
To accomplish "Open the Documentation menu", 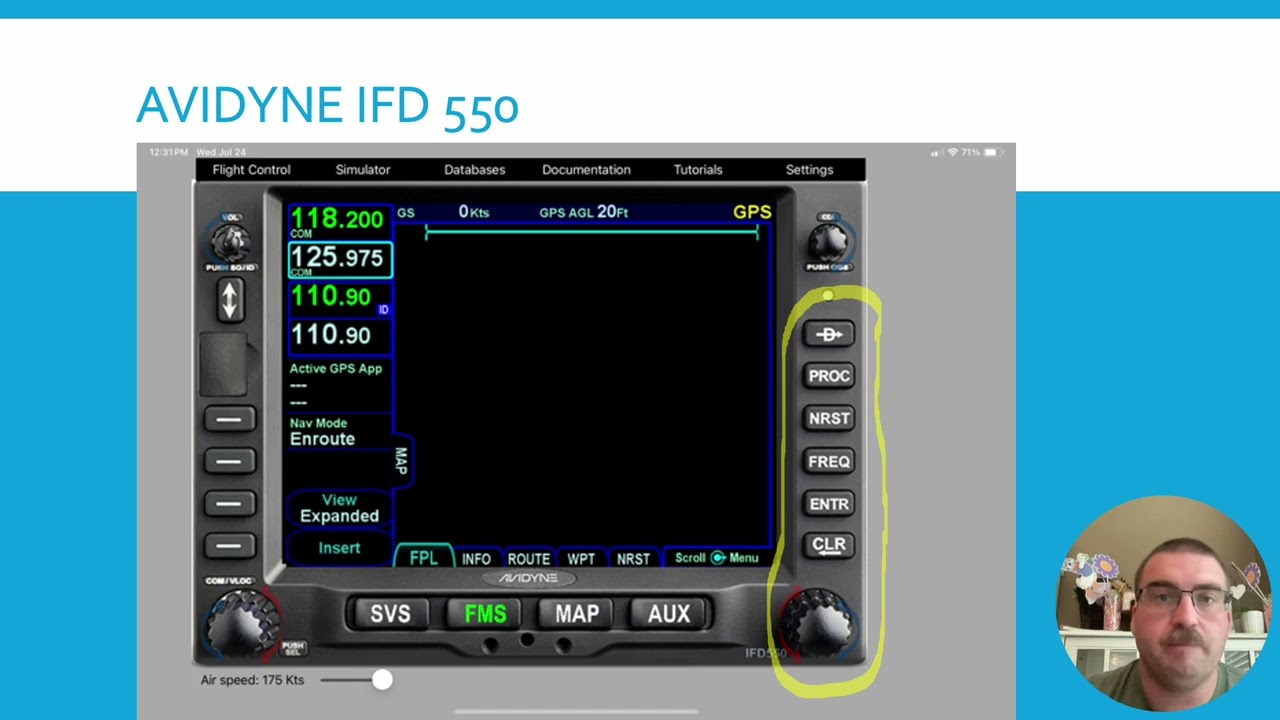I will [x=586, y=170].
